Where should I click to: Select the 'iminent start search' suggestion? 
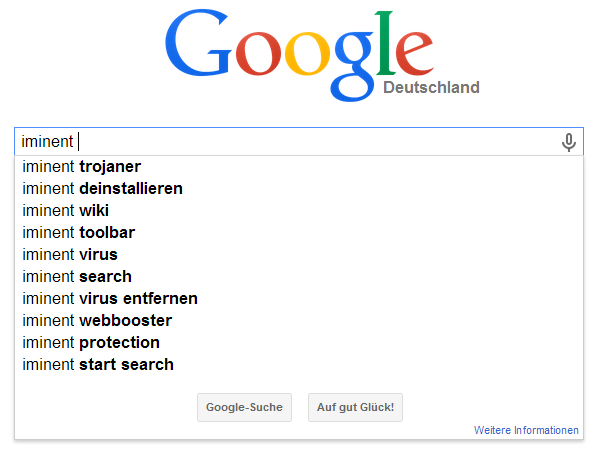point(299,364)
